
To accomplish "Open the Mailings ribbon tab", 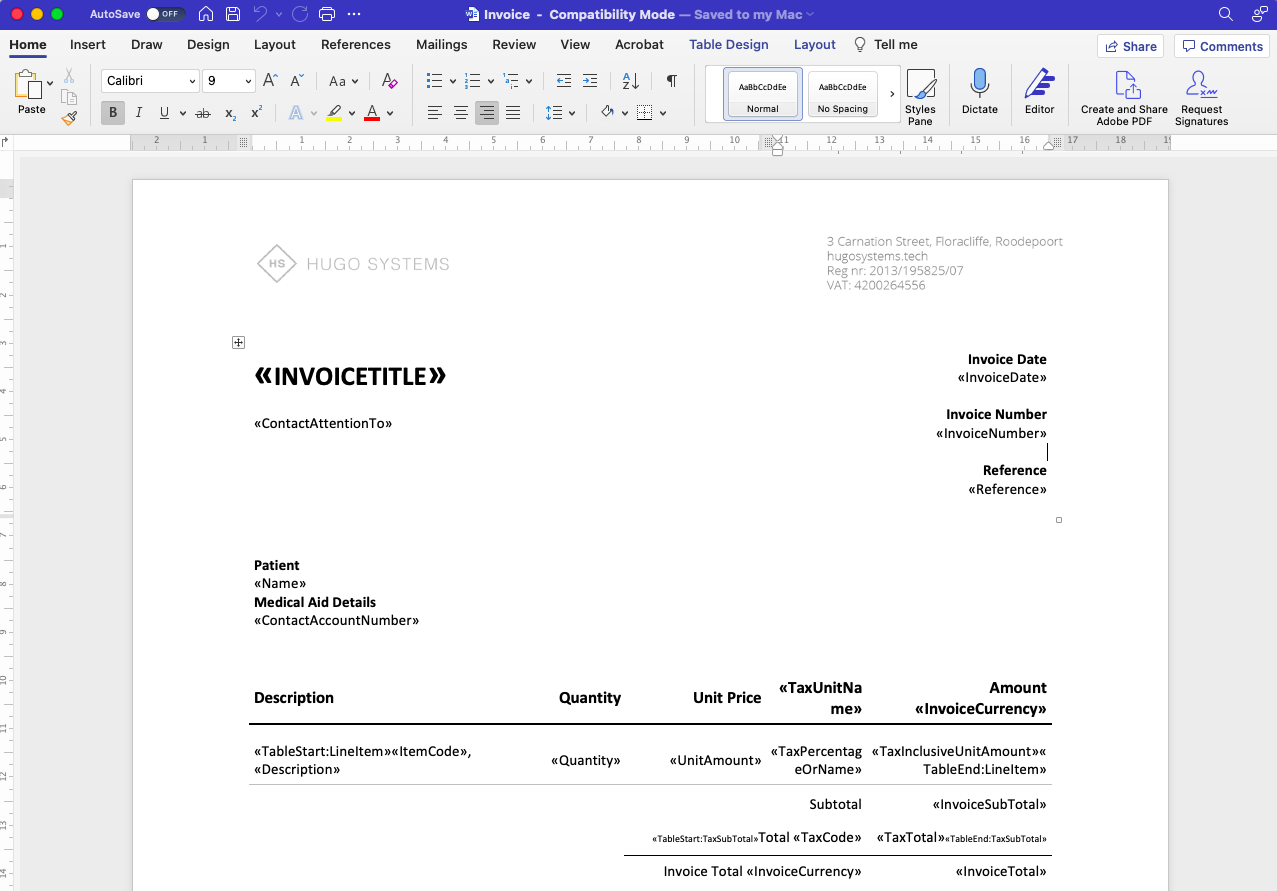I will [441, 45].
